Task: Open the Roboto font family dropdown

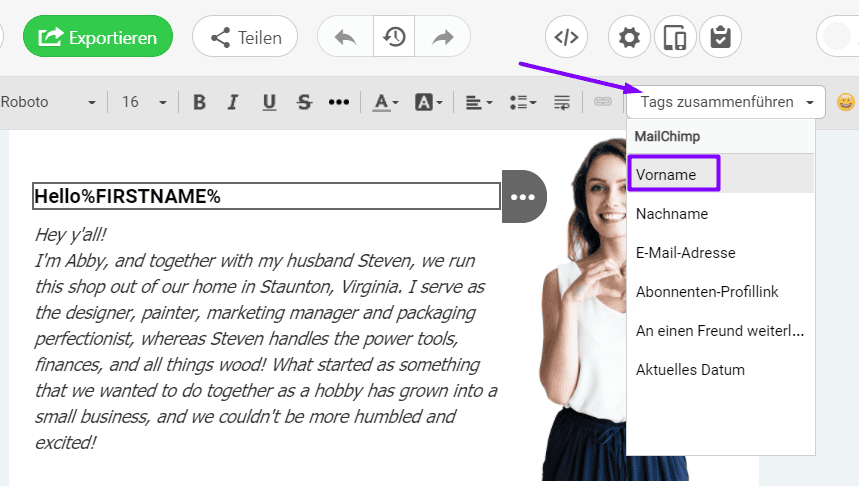Action: [x=48, y=102]
